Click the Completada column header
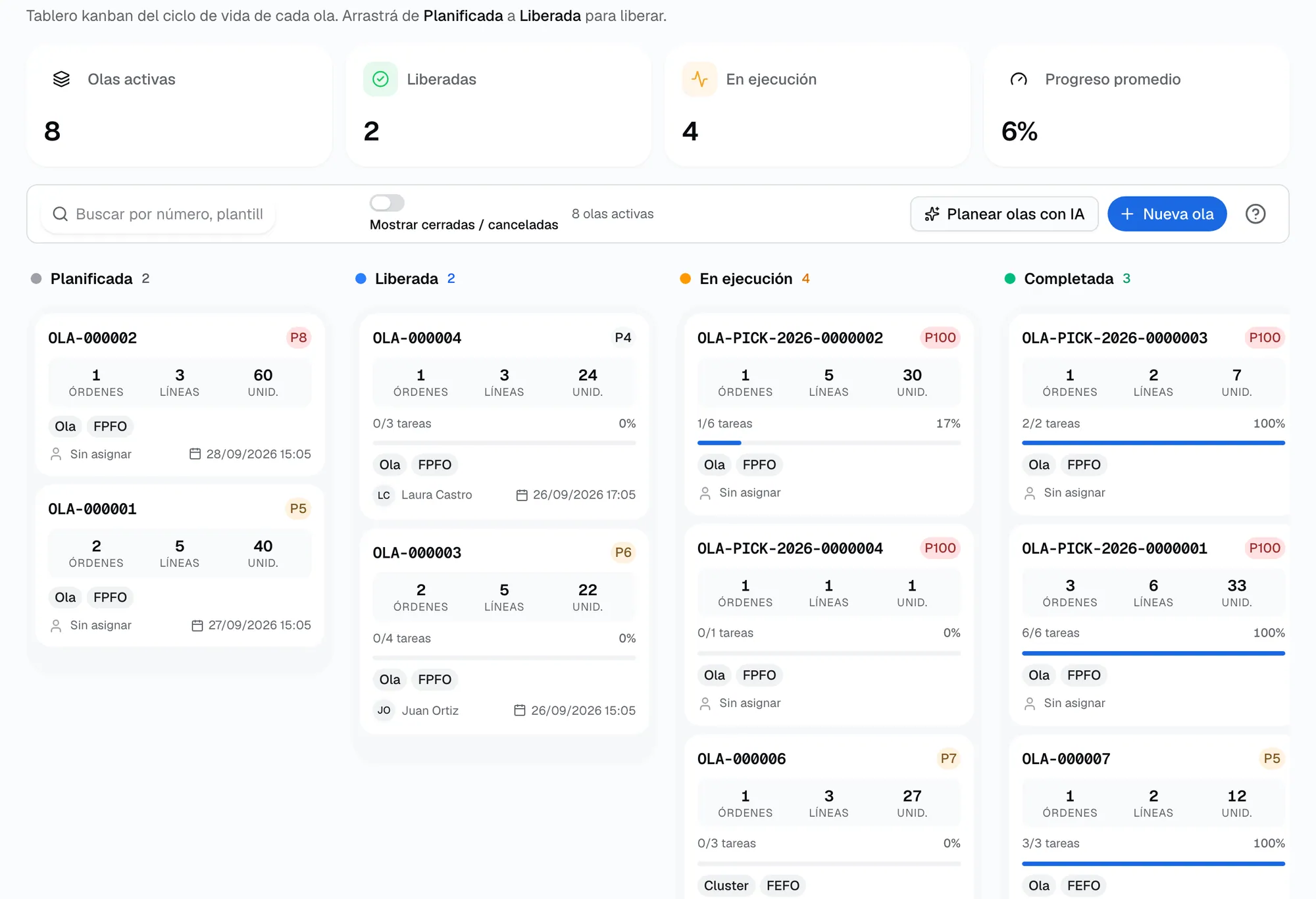 (x=1069, y=279)
